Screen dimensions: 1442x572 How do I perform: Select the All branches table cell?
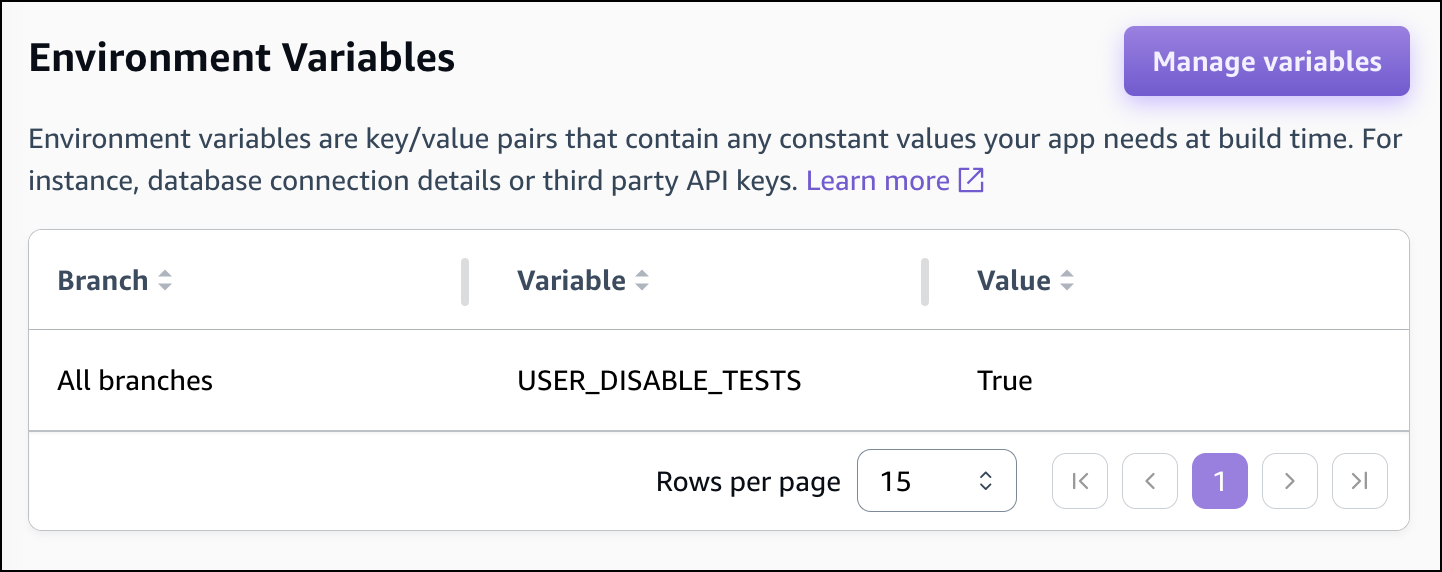[x=135, y=381]
